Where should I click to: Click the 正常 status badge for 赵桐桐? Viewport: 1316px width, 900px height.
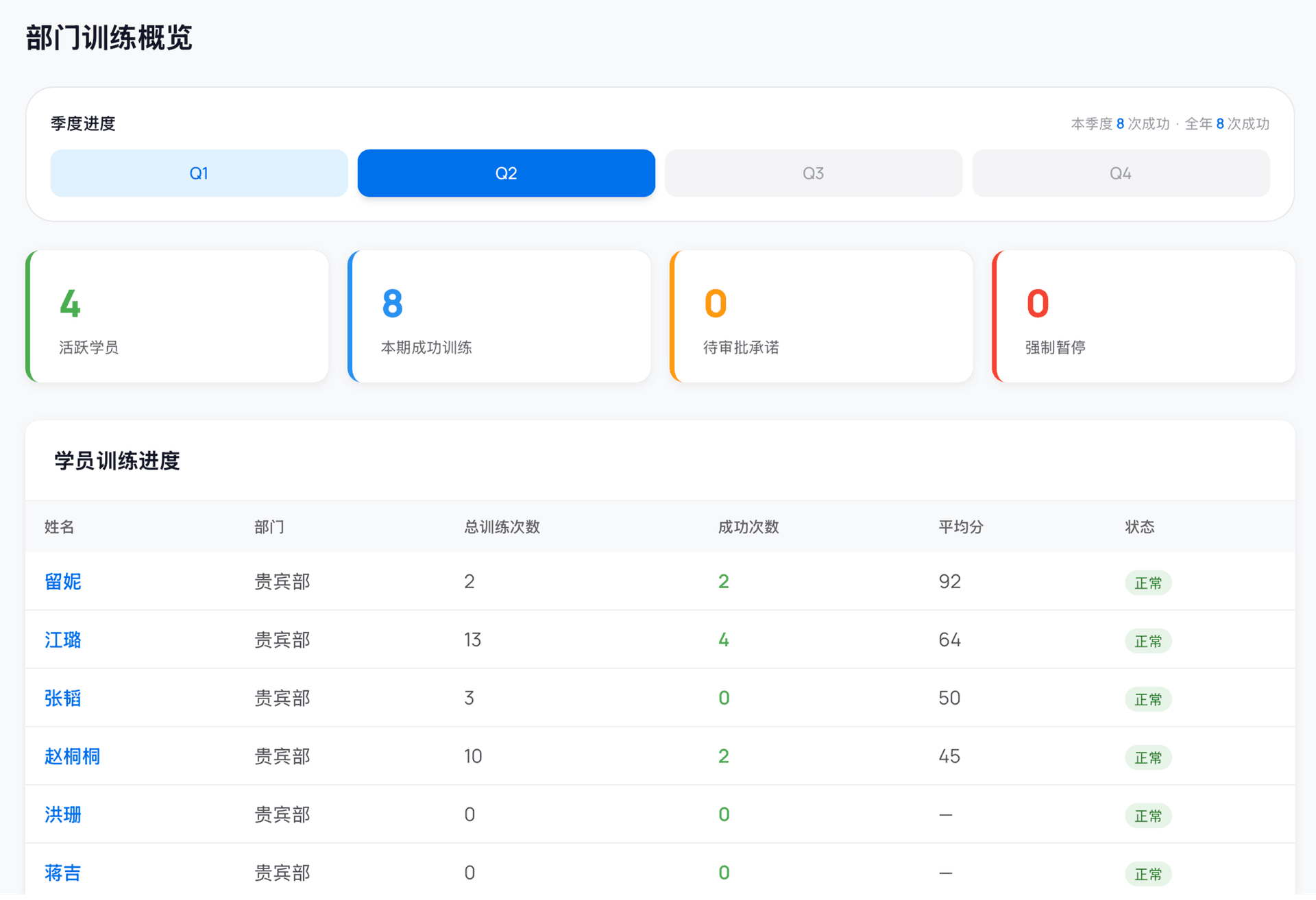click(1148, 758)
